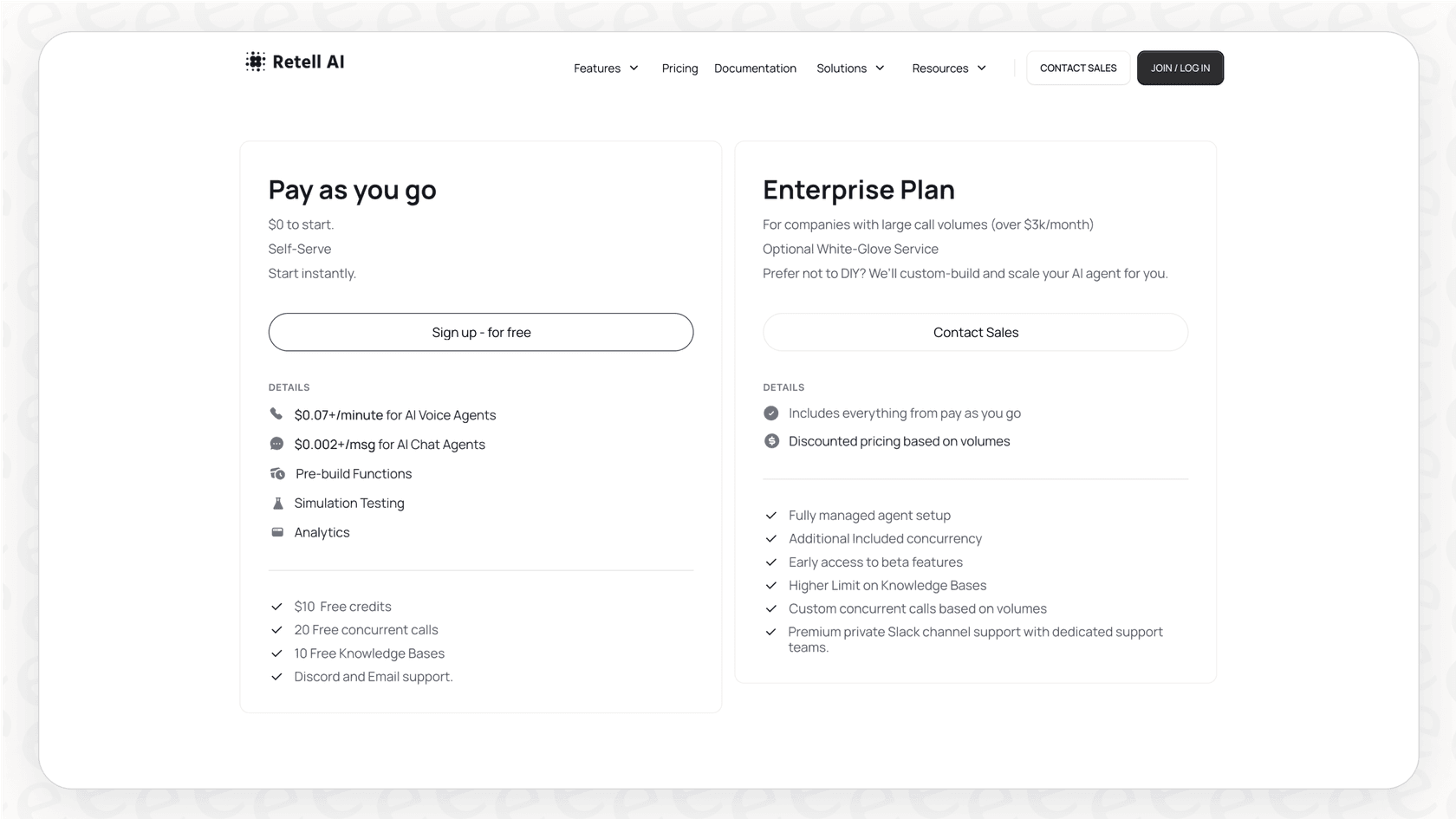Click the circled check icon beside Includes everything
The width and height of the screenshot is (1456, 819).
(771, 413)
